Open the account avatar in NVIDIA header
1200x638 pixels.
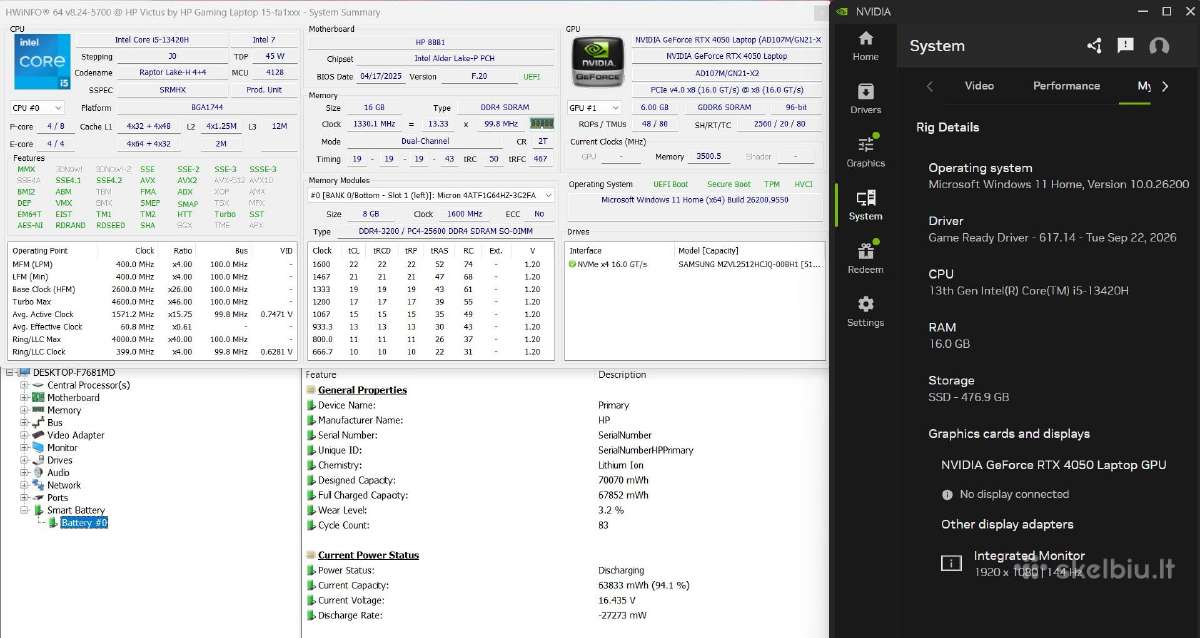coord(1159,46)
